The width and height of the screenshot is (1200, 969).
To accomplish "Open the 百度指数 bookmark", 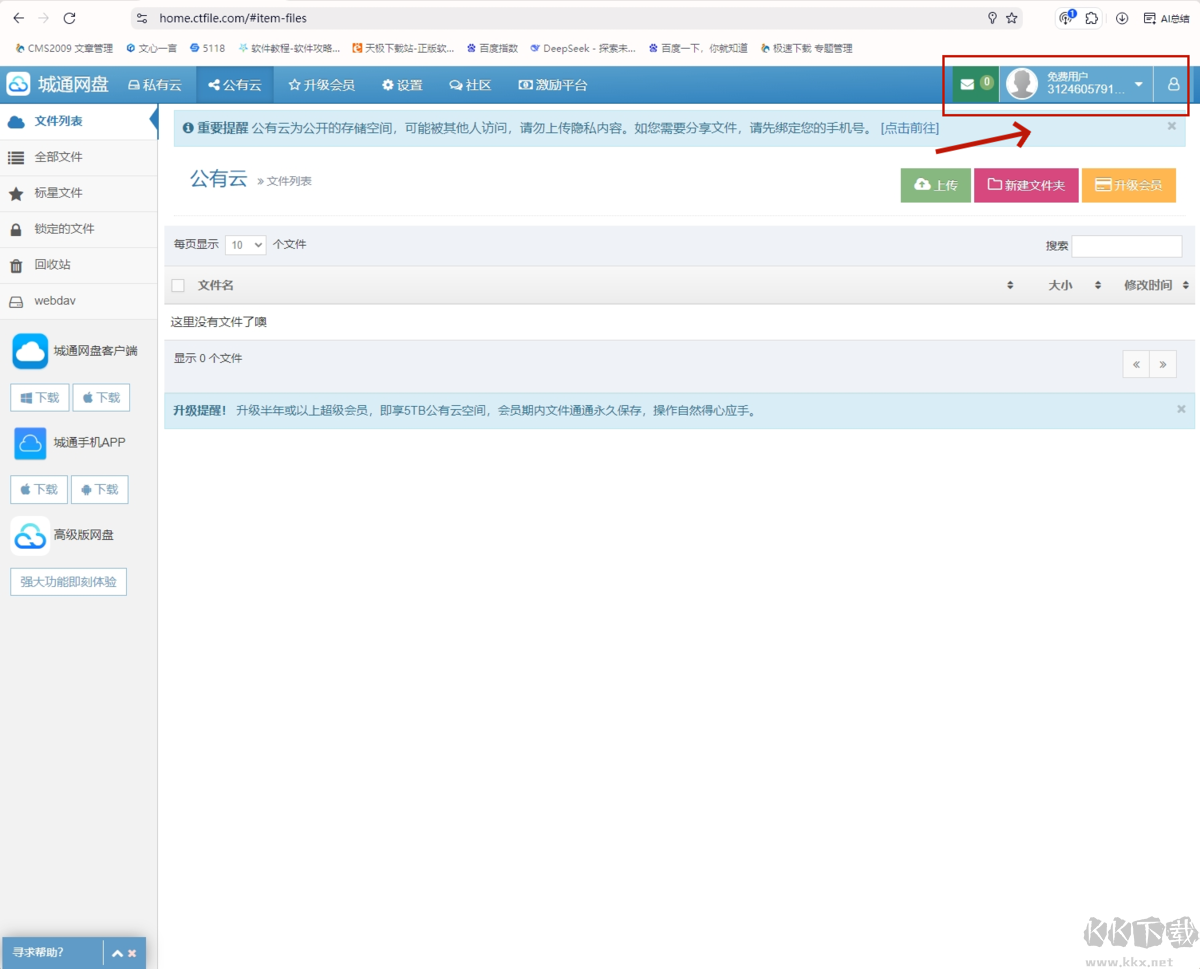I will click(x=492, y=48).
